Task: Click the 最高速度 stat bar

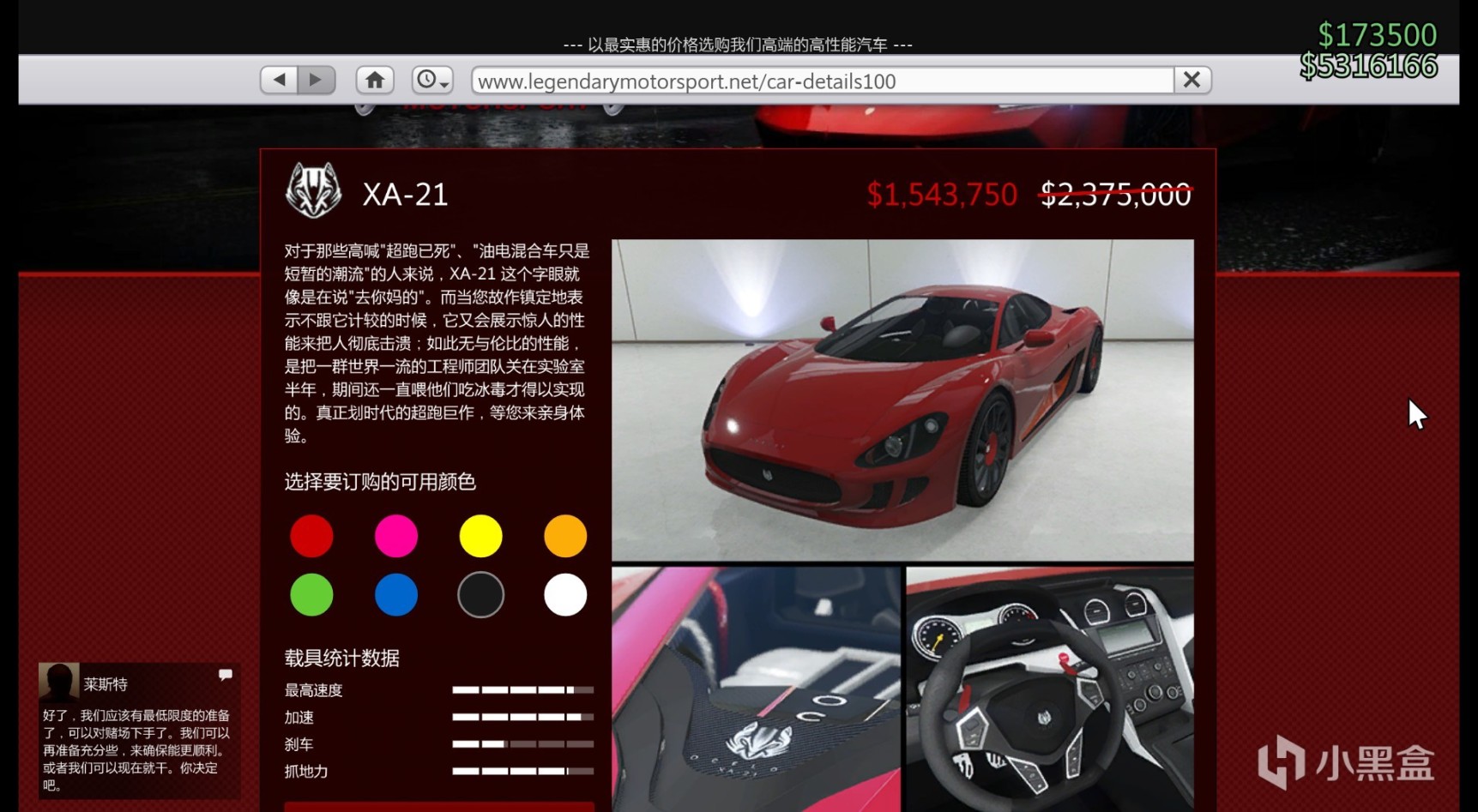Action: click(x=523, y=690)
